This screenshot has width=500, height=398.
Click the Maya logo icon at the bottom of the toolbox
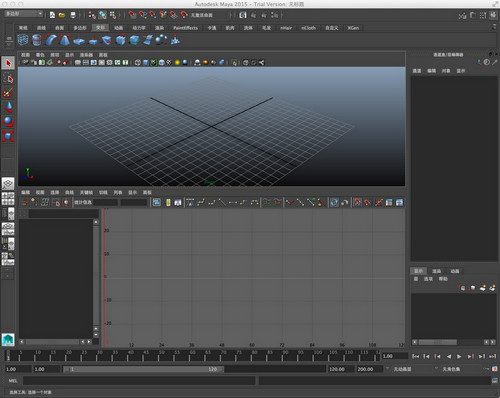coord(8,340)
